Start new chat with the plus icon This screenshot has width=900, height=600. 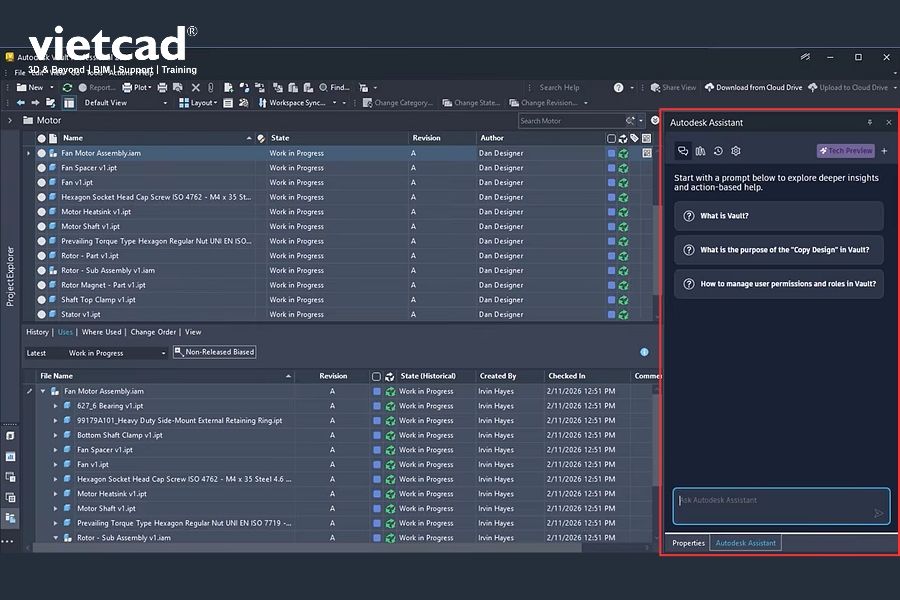884,150
